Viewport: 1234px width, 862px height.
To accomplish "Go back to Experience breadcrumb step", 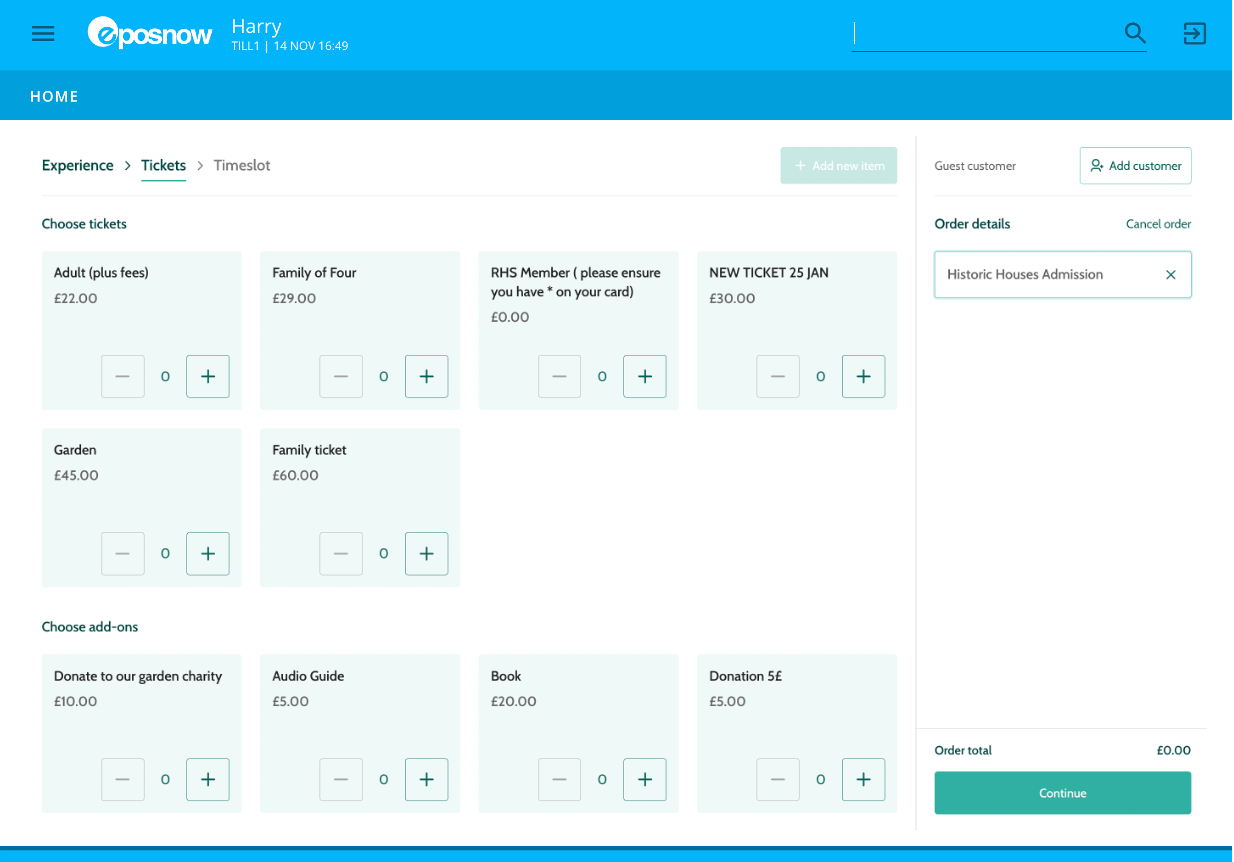I will click(77, 166).
